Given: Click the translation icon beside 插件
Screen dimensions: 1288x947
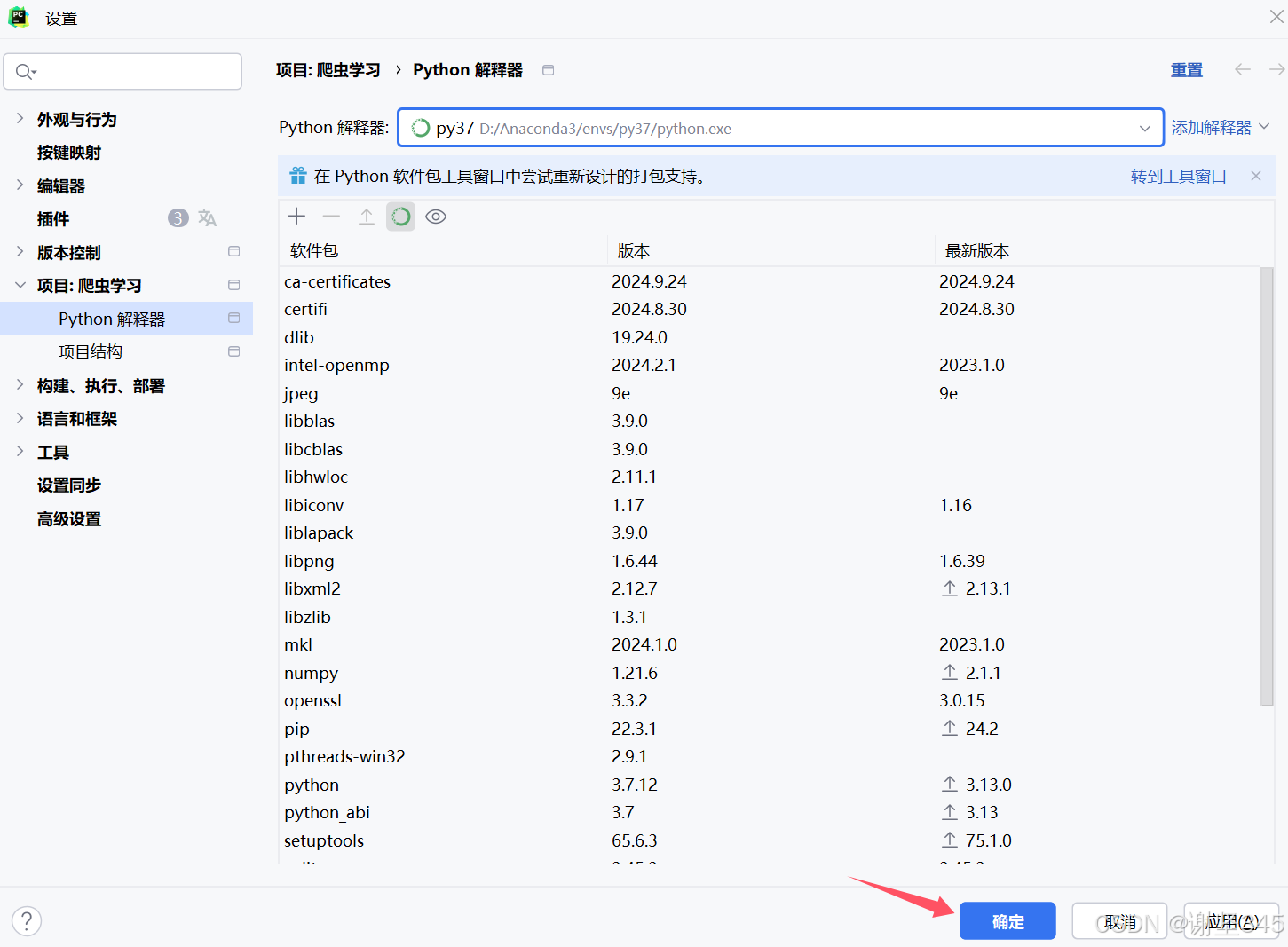Looking at the screenshot, I should [208, 218].
